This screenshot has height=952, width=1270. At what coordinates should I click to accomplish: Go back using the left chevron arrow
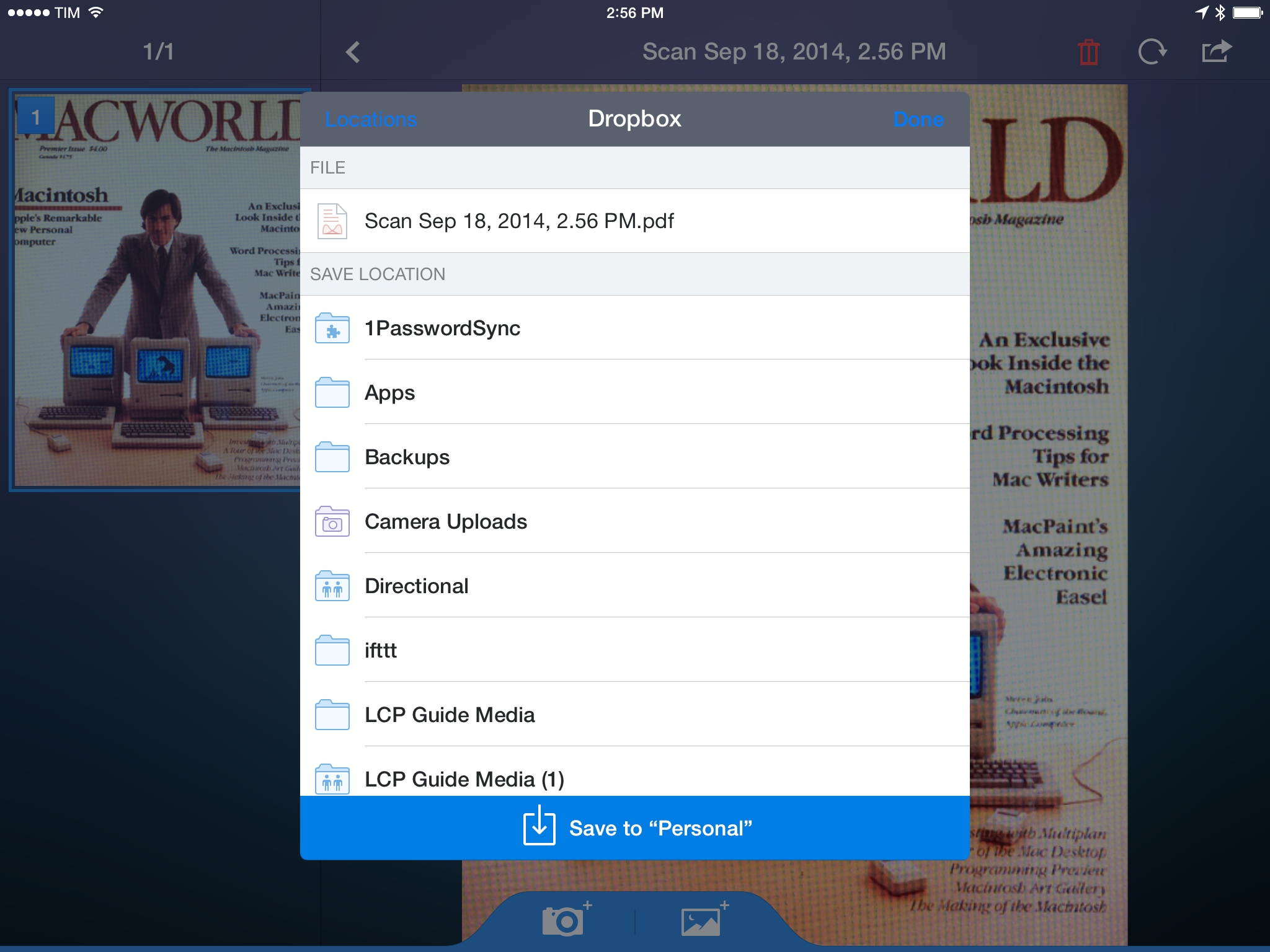pos(353,52)
